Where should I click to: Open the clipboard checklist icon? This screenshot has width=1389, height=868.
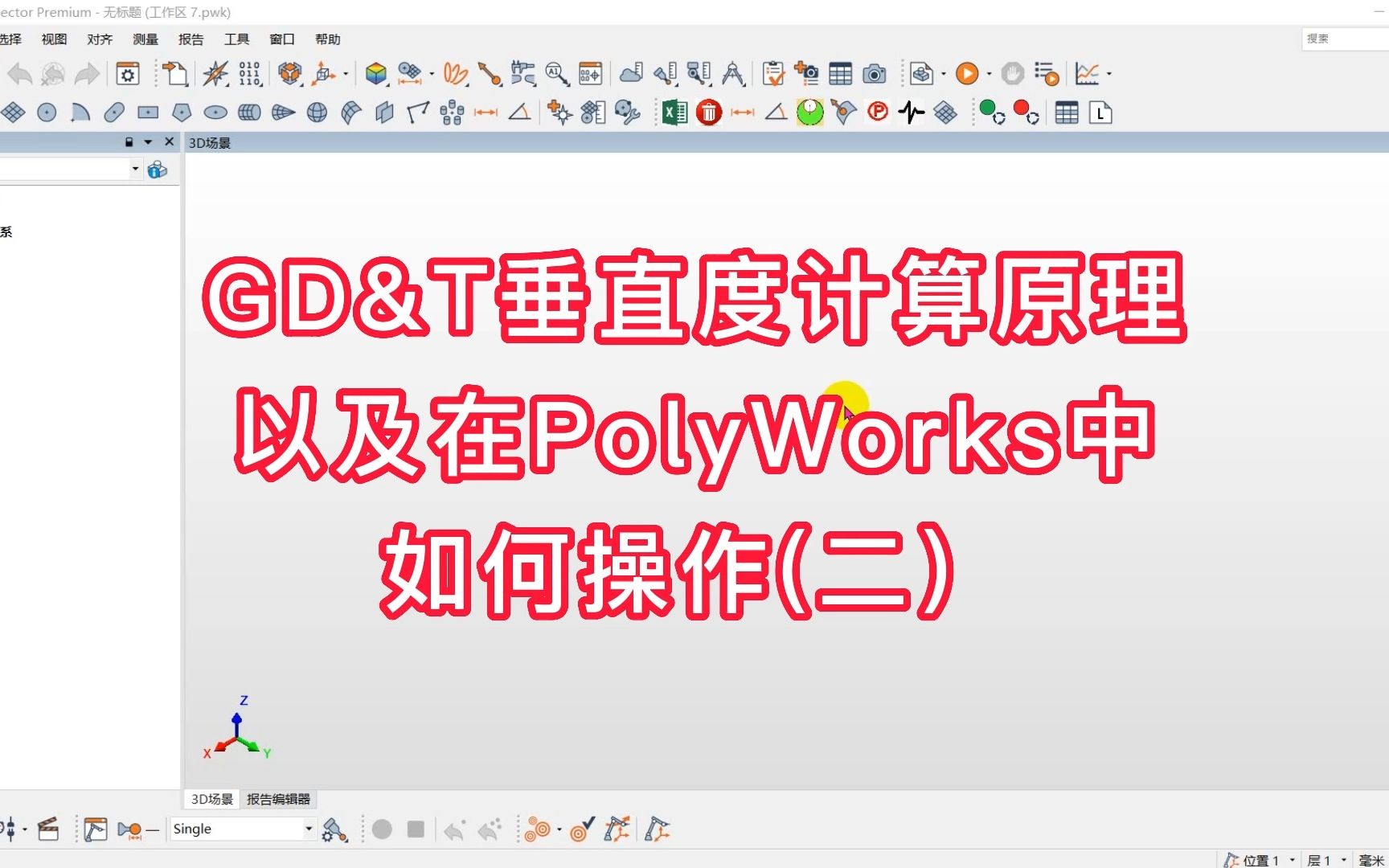click(773, 74)
